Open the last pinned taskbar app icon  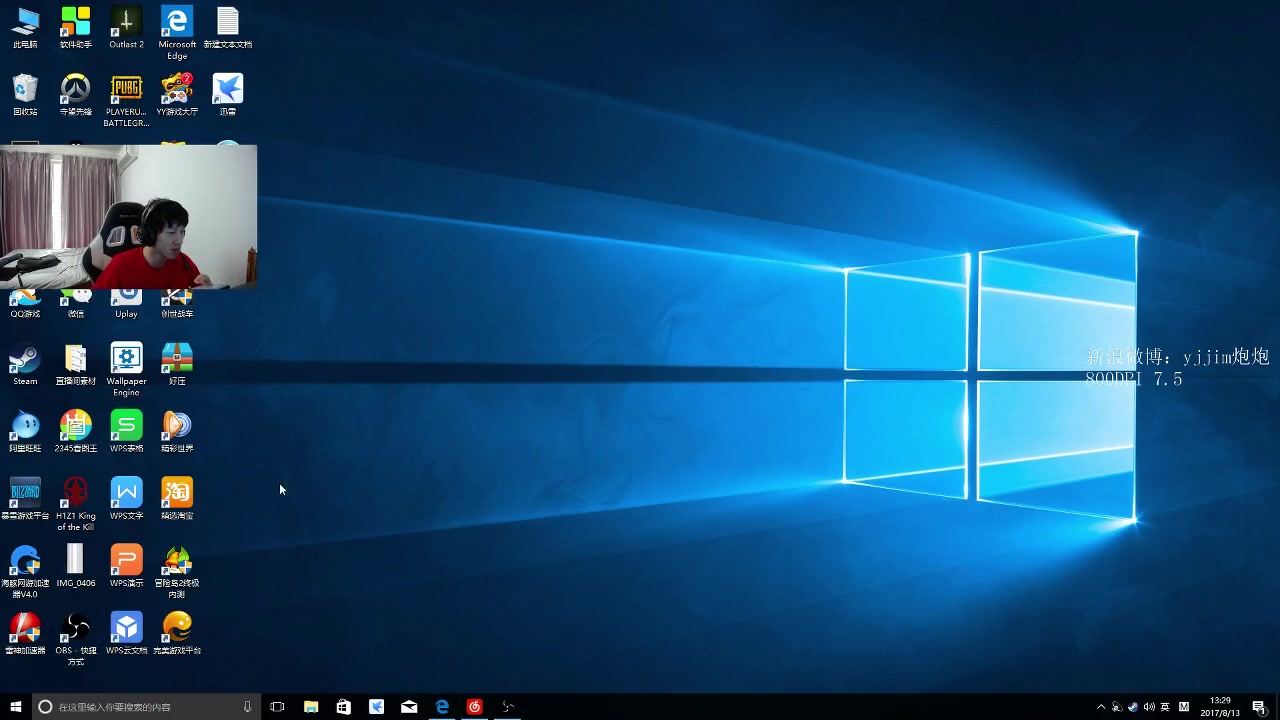[x=507, y=706]
